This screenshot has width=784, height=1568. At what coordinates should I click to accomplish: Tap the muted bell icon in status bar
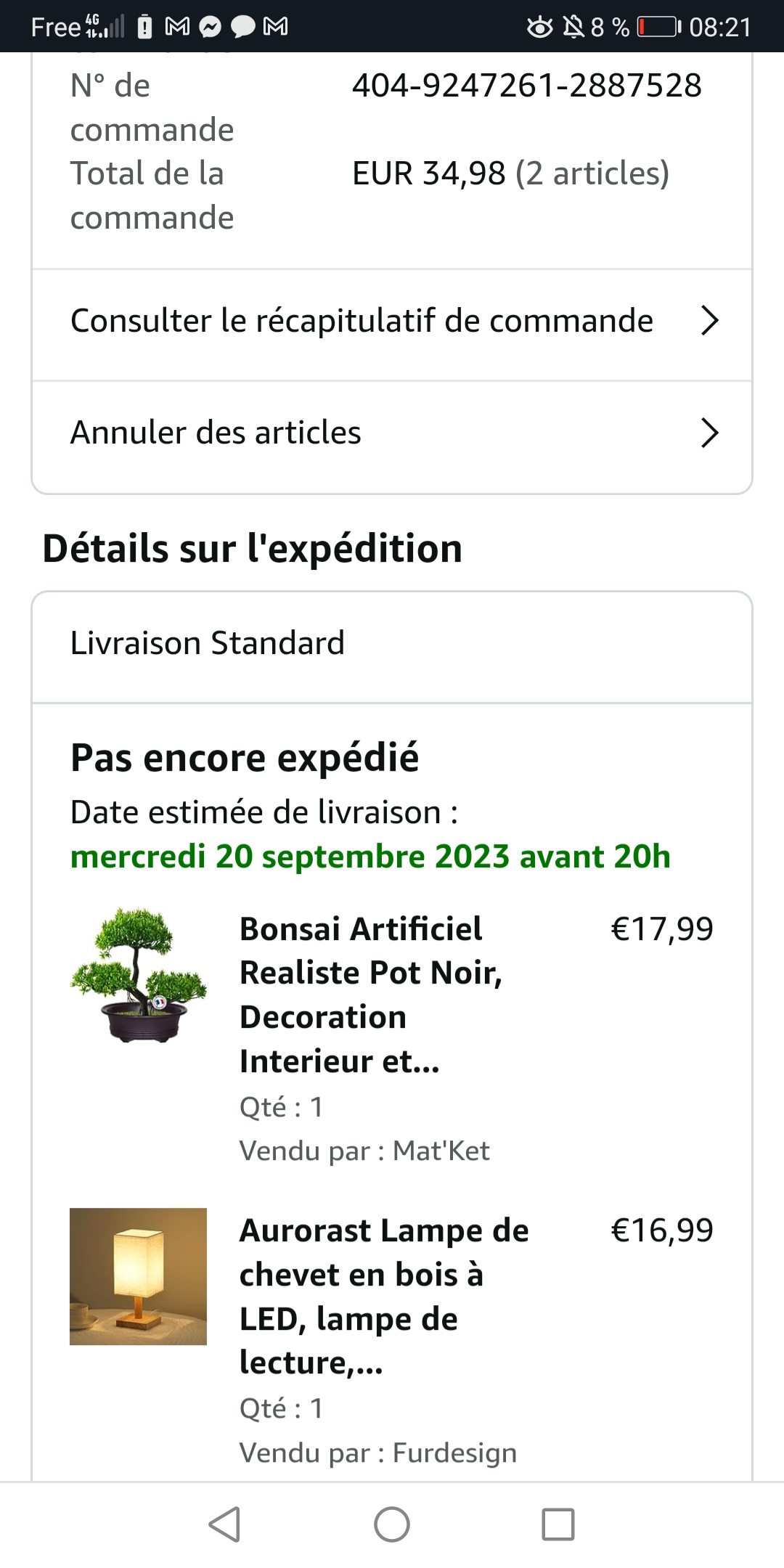(573, 27)
